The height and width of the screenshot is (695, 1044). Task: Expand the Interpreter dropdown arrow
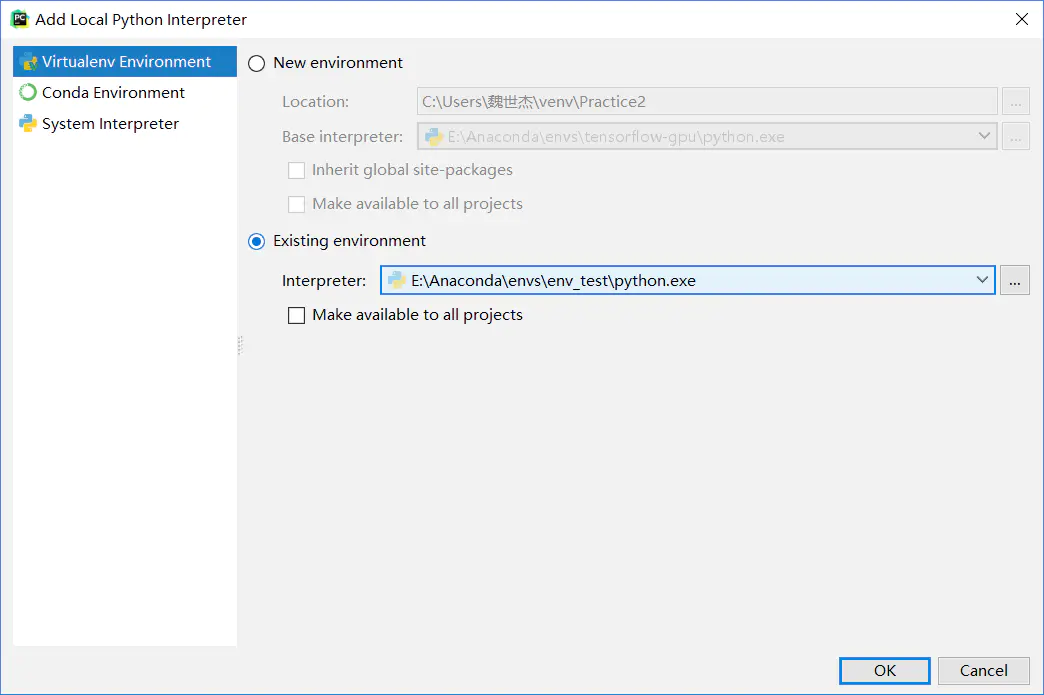click(982, 280)
